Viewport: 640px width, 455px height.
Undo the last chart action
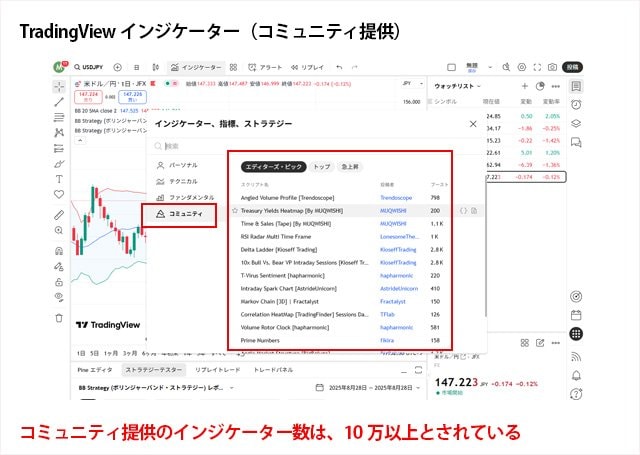coord(339,67)
